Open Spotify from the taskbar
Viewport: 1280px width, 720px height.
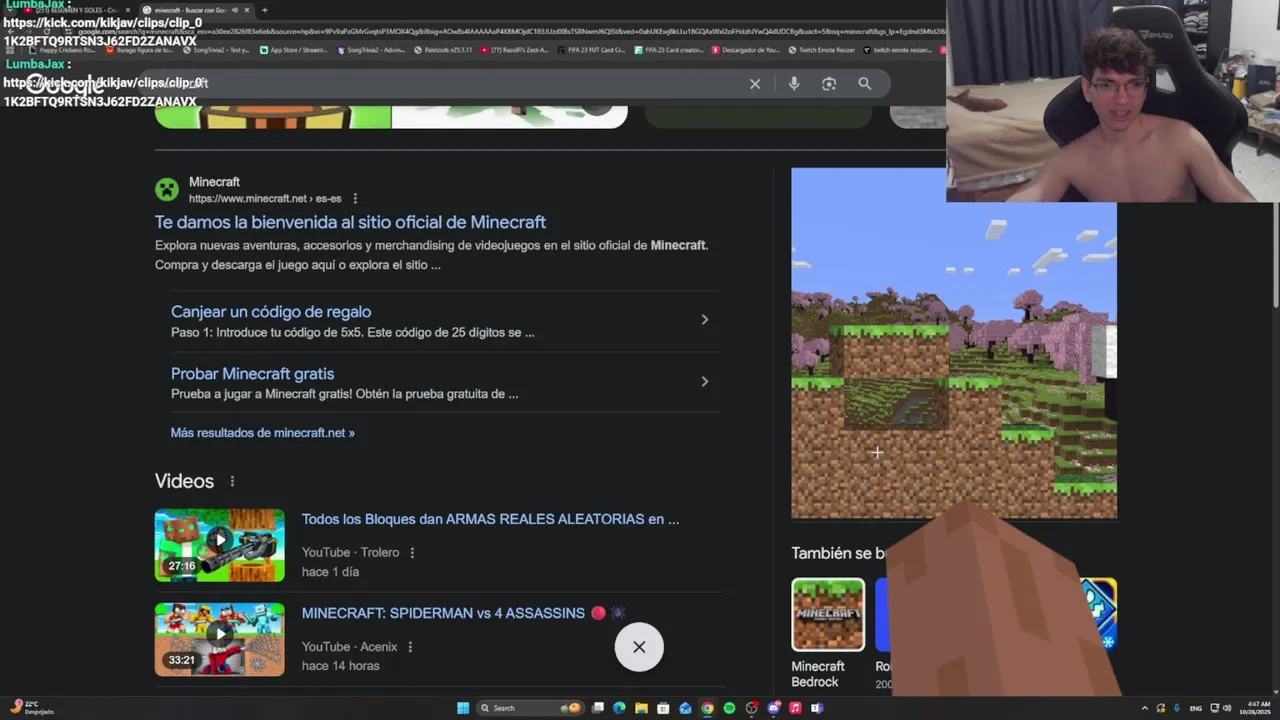(729, 708)
